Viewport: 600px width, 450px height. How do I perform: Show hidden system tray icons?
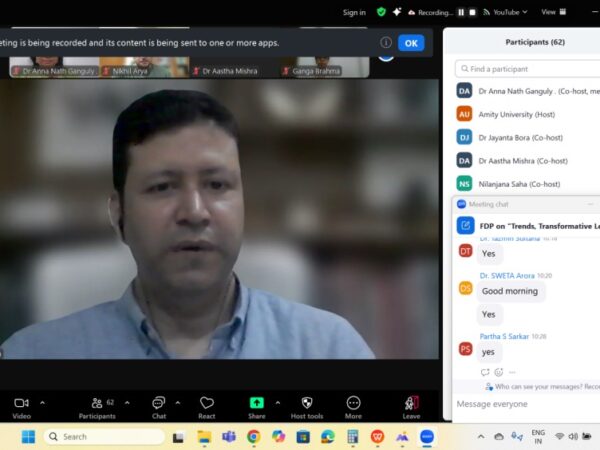coord(481,437)
